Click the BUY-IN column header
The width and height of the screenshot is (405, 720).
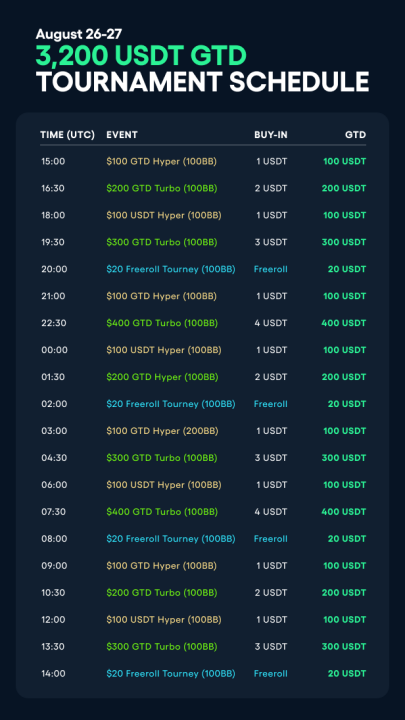point(271,135)
